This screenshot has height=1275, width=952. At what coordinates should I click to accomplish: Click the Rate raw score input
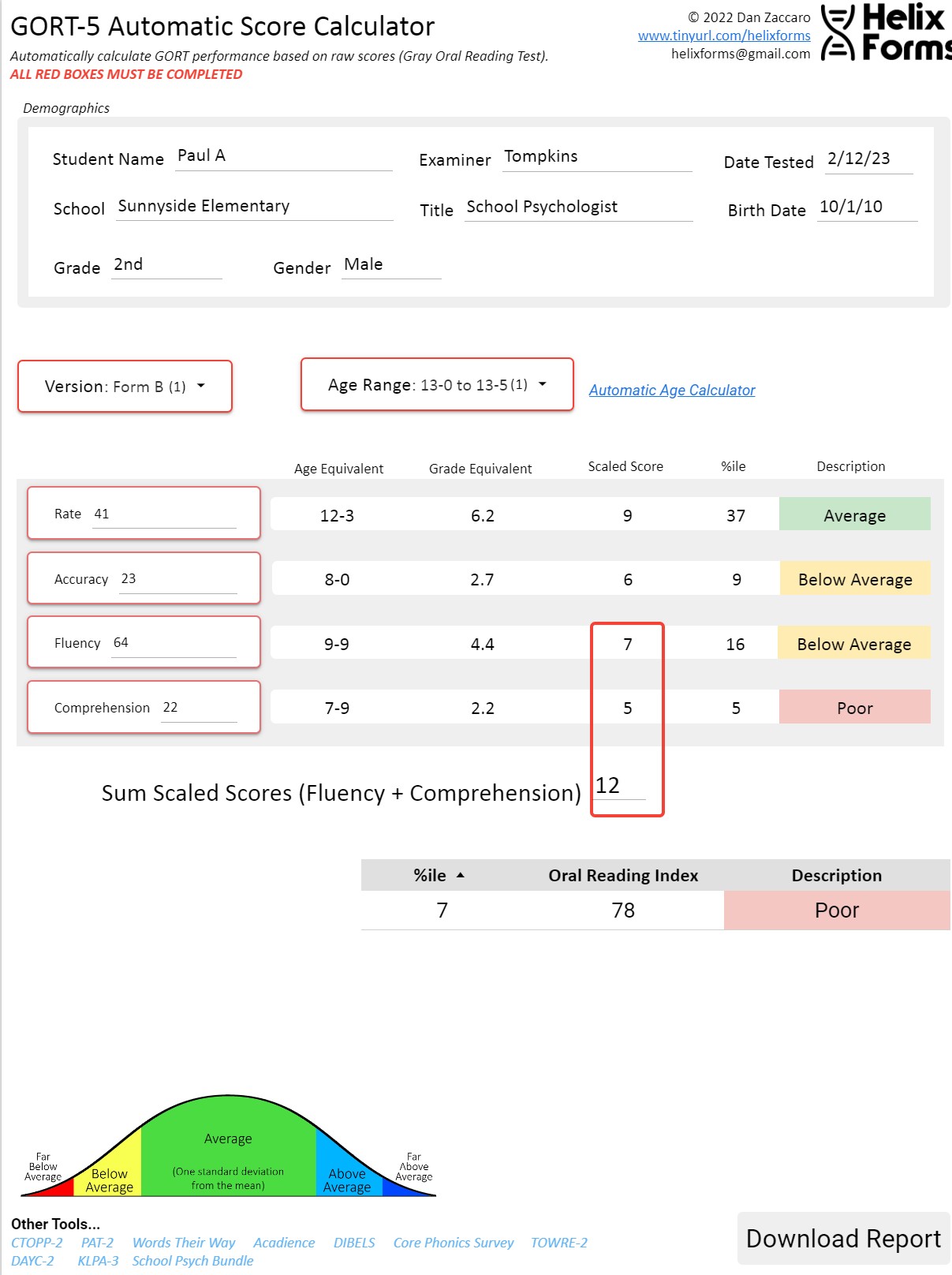tap(164, 514)
